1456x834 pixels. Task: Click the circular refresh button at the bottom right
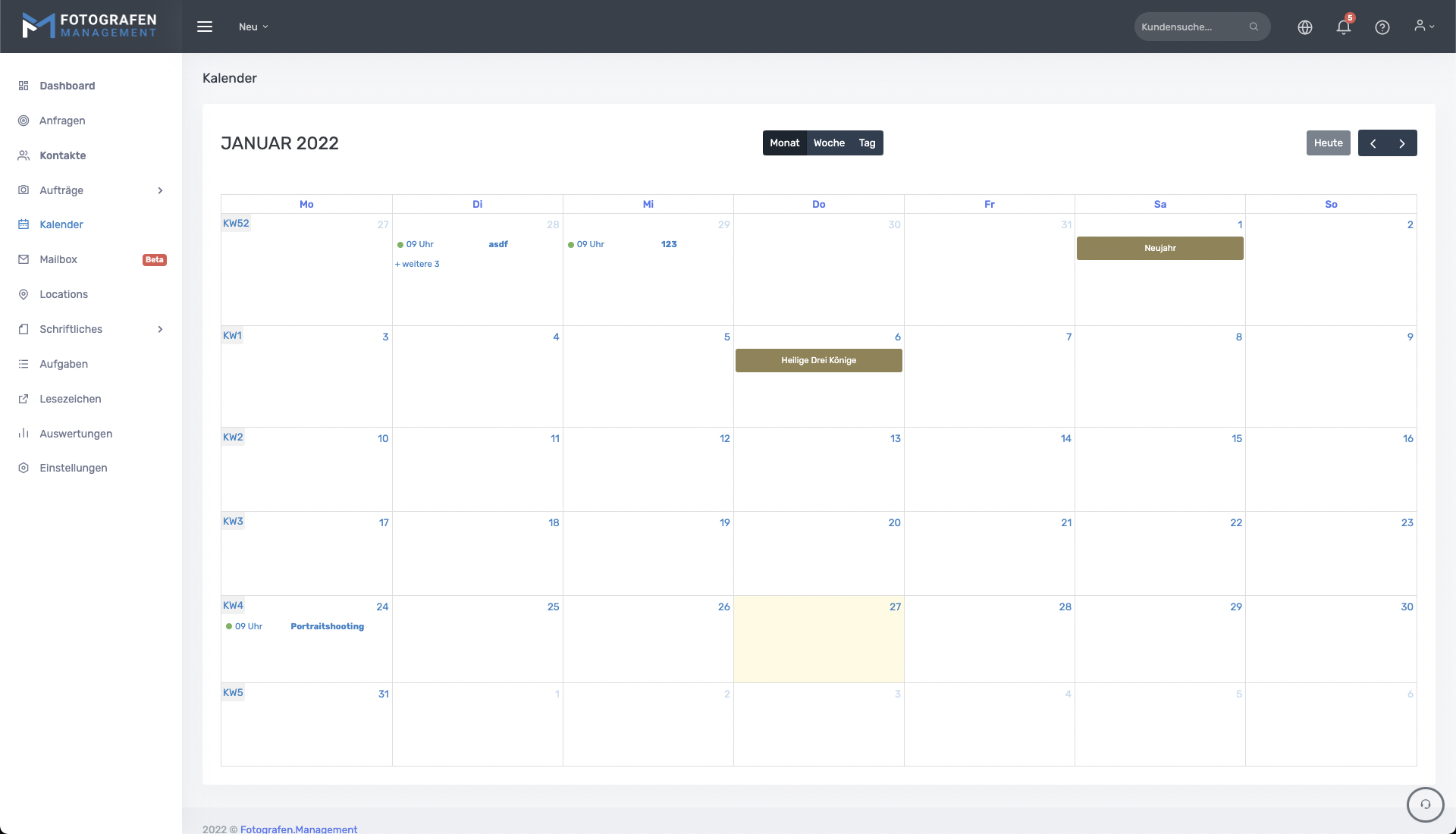point(1425,804)
